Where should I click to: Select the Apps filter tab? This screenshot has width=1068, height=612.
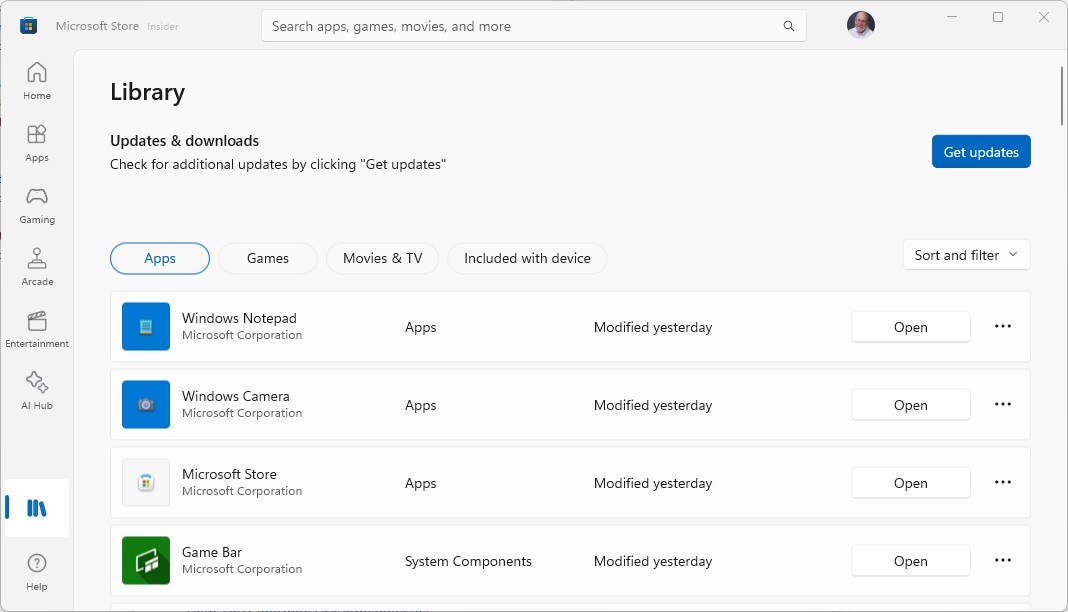point(160,259)
